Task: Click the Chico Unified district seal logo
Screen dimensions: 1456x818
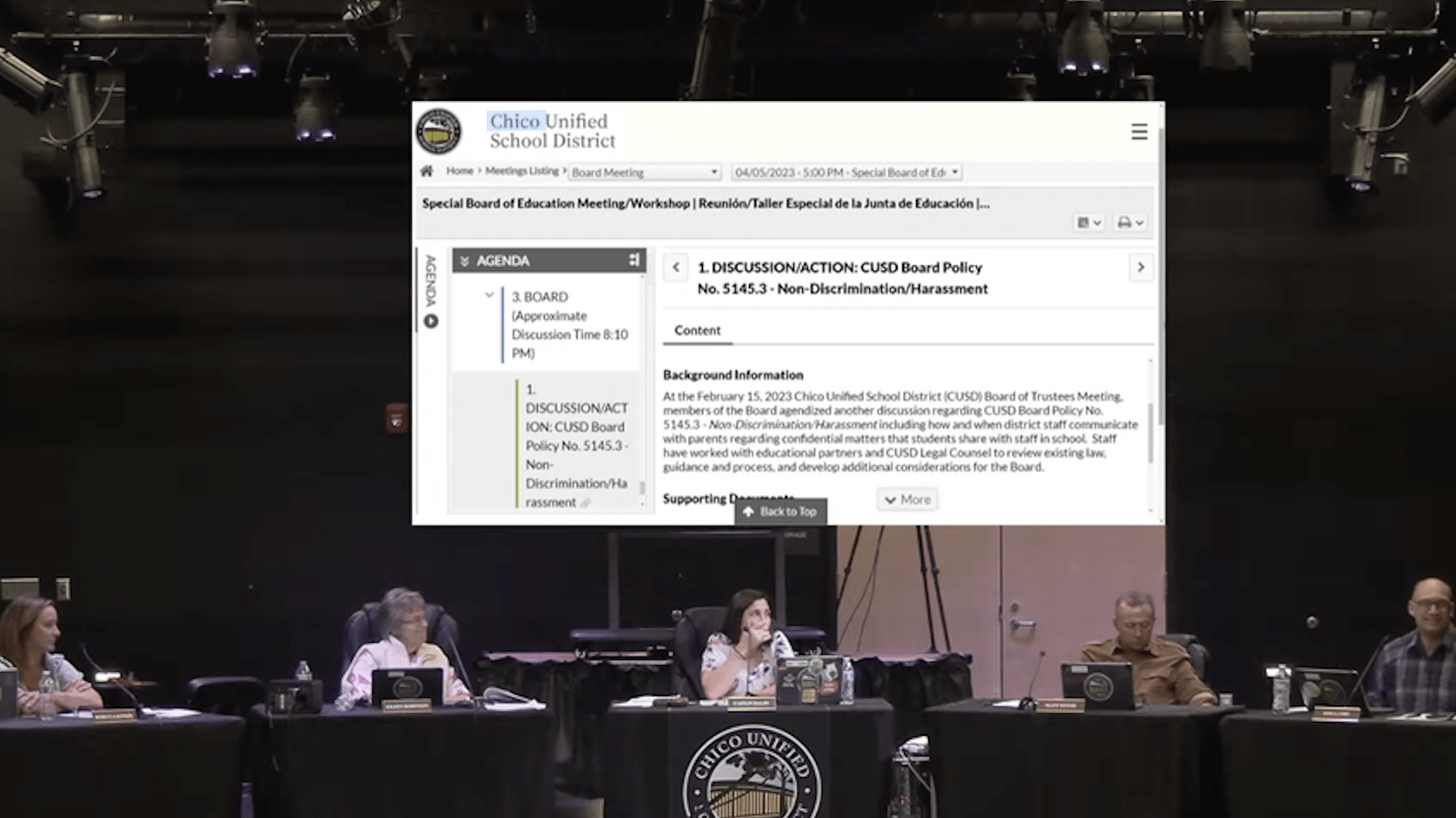Action: tap(439, 131)
